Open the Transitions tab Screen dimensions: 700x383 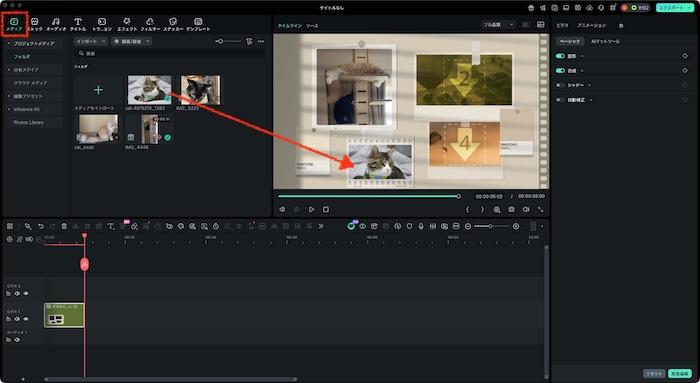pyautogui.click(x=102, y=25)
